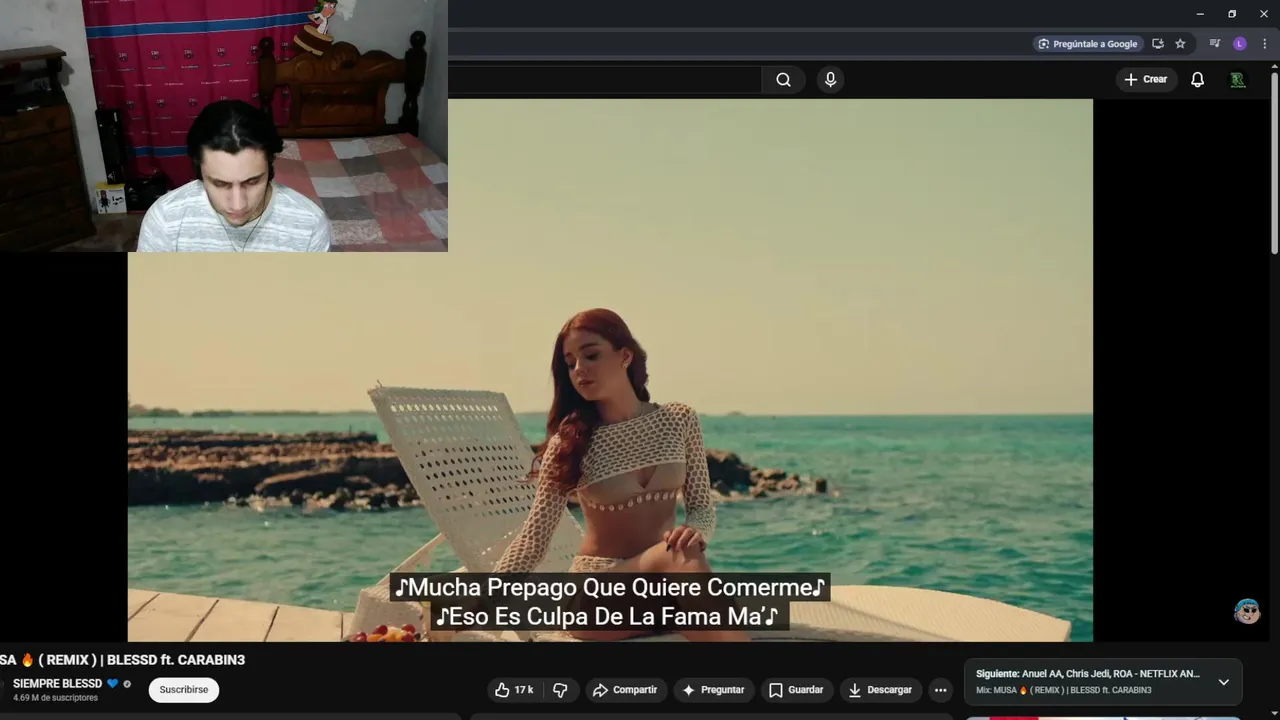
Task: Dislike the video with thumbs down
Action: click(560, 690)
